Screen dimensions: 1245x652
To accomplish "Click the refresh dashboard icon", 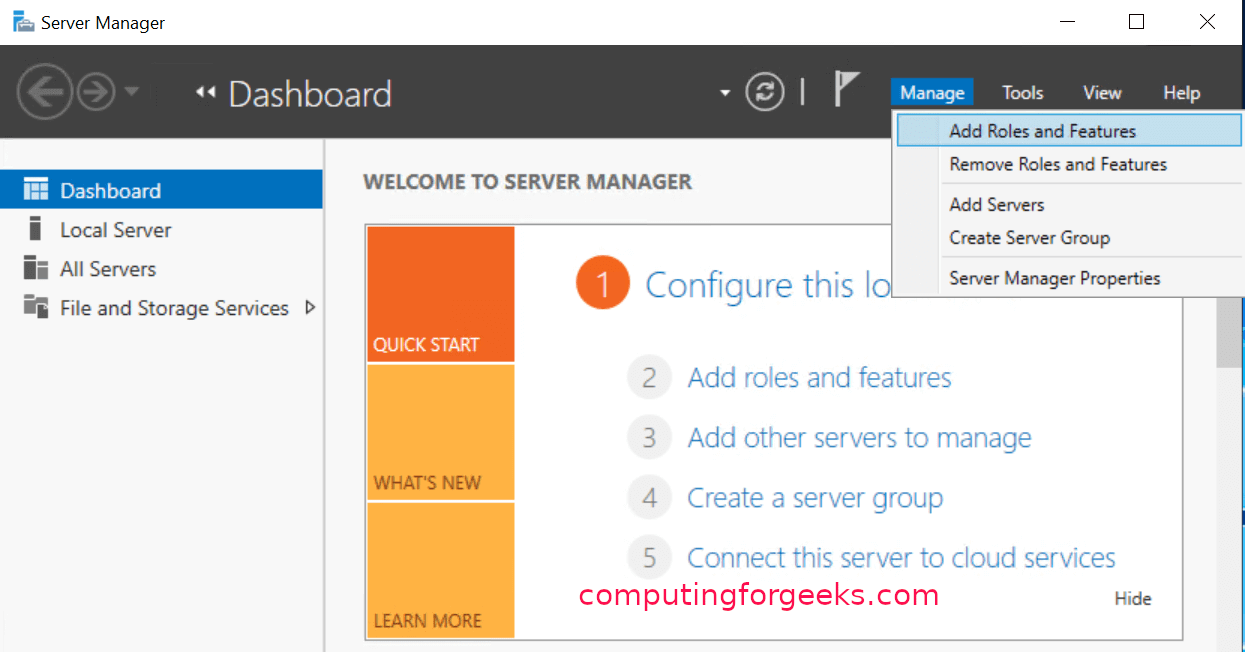I will tap(765, 93).
